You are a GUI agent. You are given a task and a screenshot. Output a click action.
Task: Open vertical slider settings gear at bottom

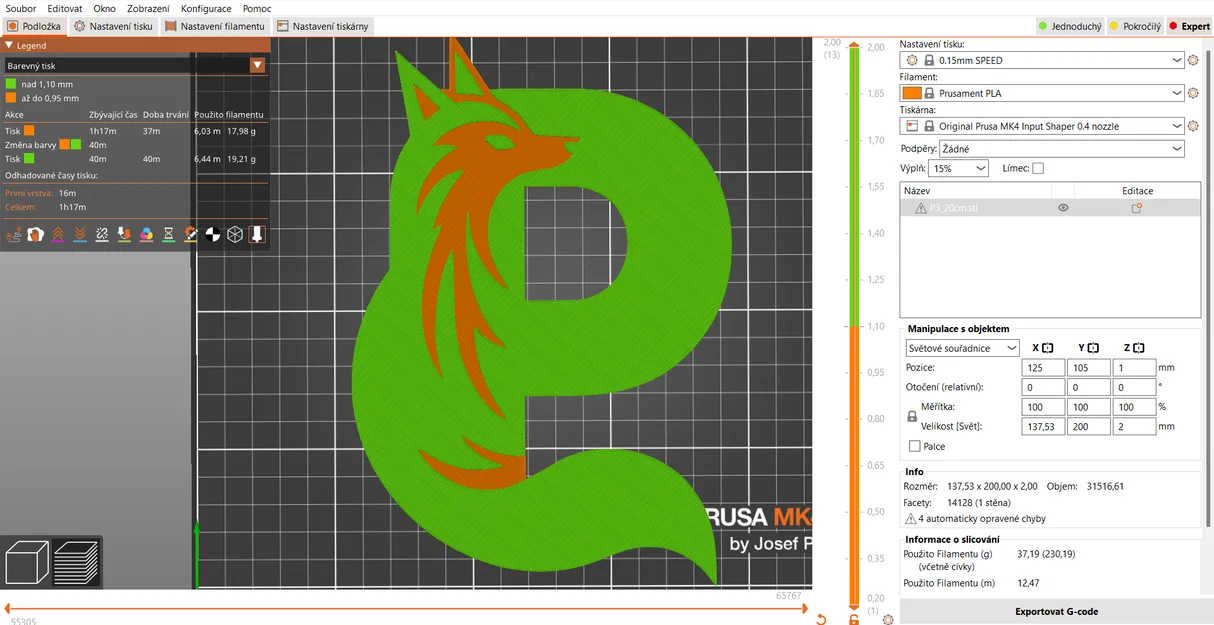(x=889, y=620)
